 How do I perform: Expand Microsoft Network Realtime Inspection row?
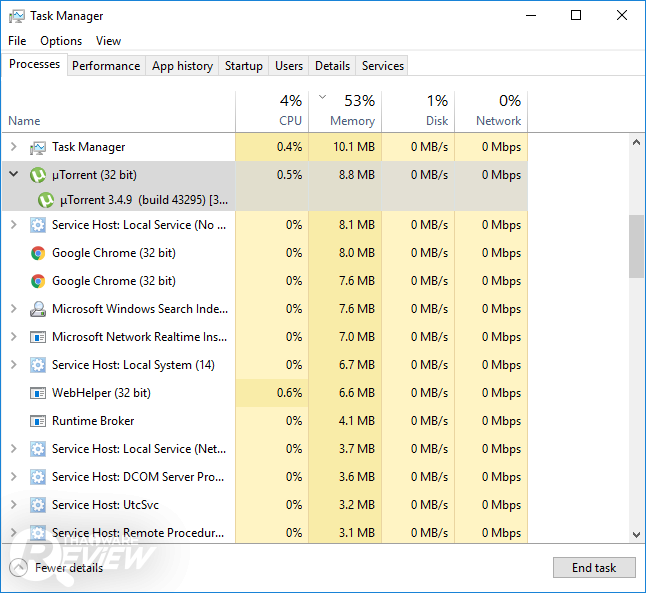(x=14, y=337)
